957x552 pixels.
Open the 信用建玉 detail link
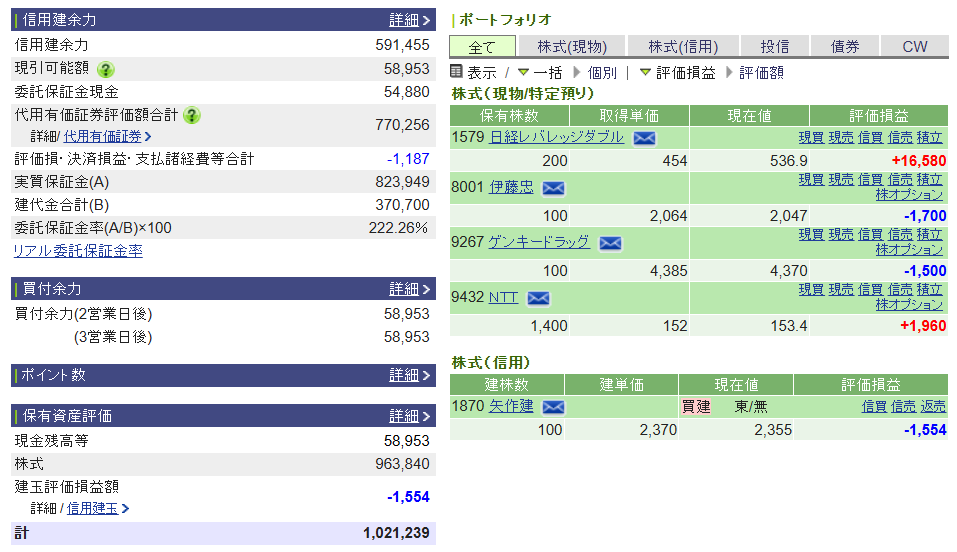click(92, 508)
